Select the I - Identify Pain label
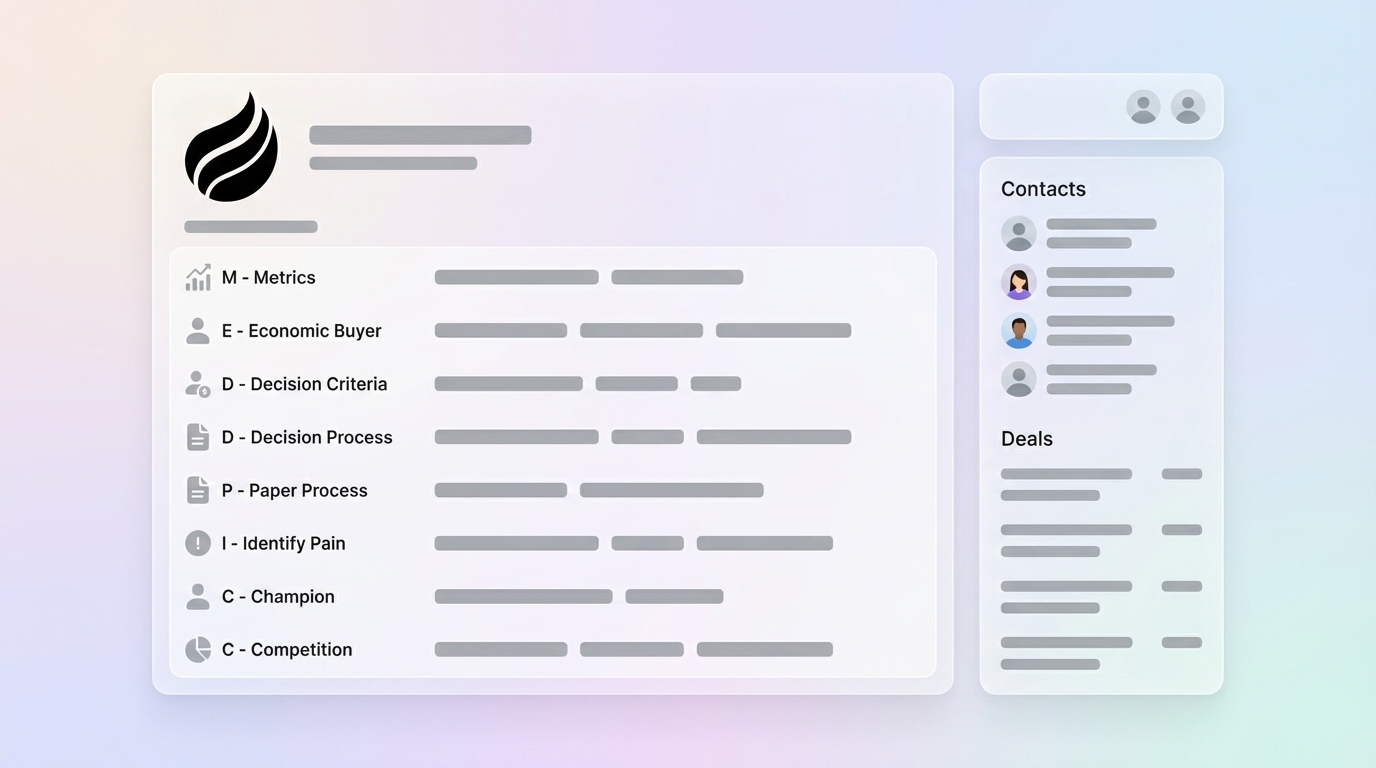The image size is (1376, 768). (283, 543)
